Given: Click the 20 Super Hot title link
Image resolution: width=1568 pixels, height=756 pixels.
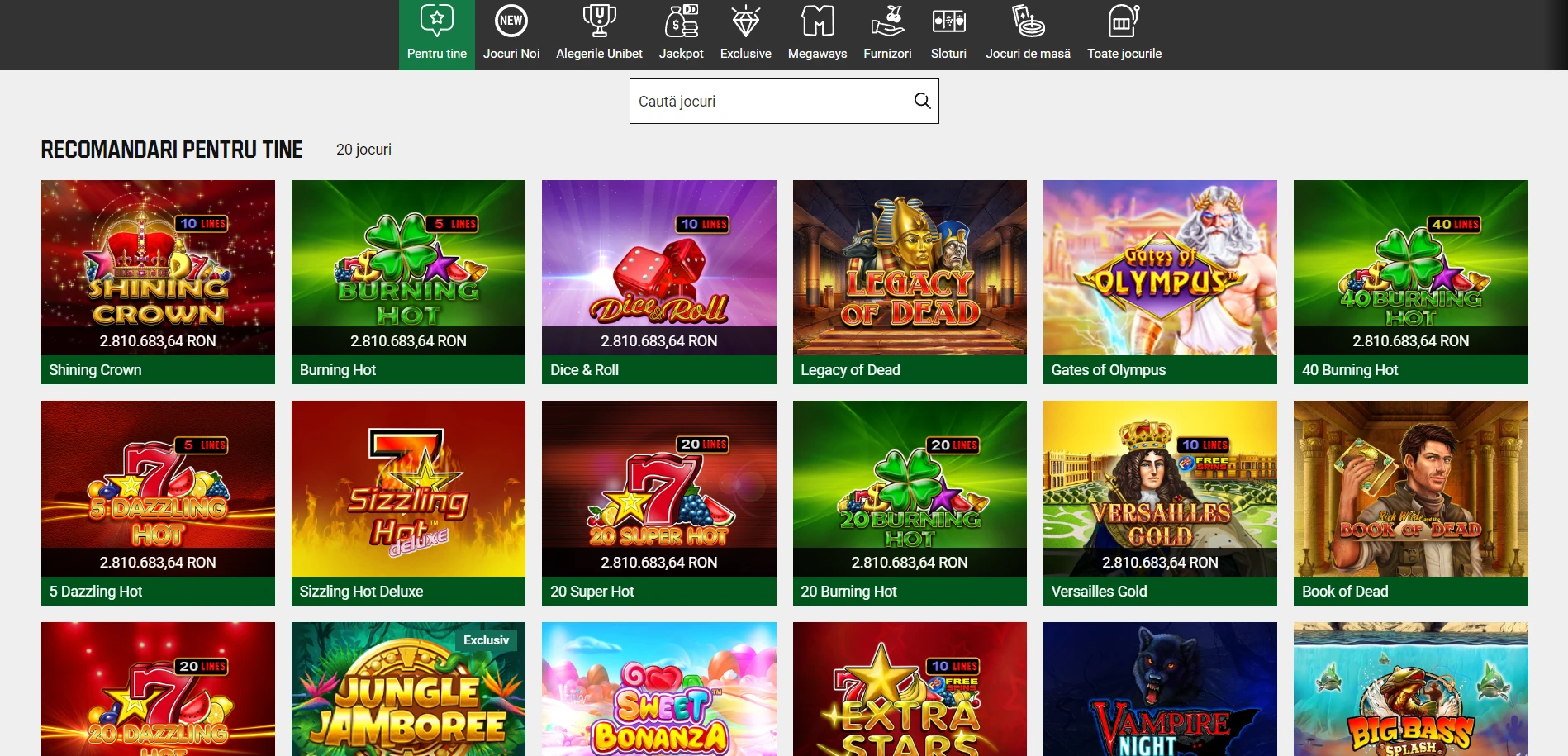Looking at the screenshot, I should [x=592, y=592].
